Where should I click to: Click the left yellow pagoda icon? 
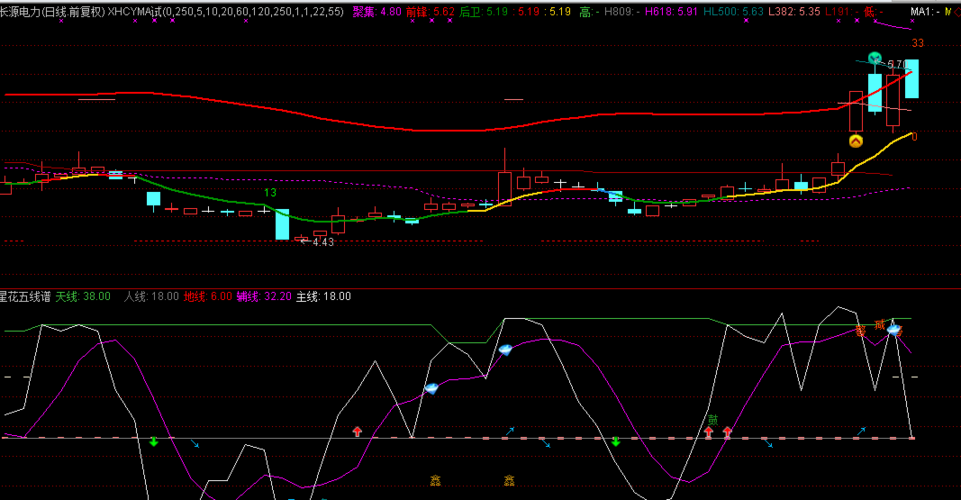coord(435,480)
